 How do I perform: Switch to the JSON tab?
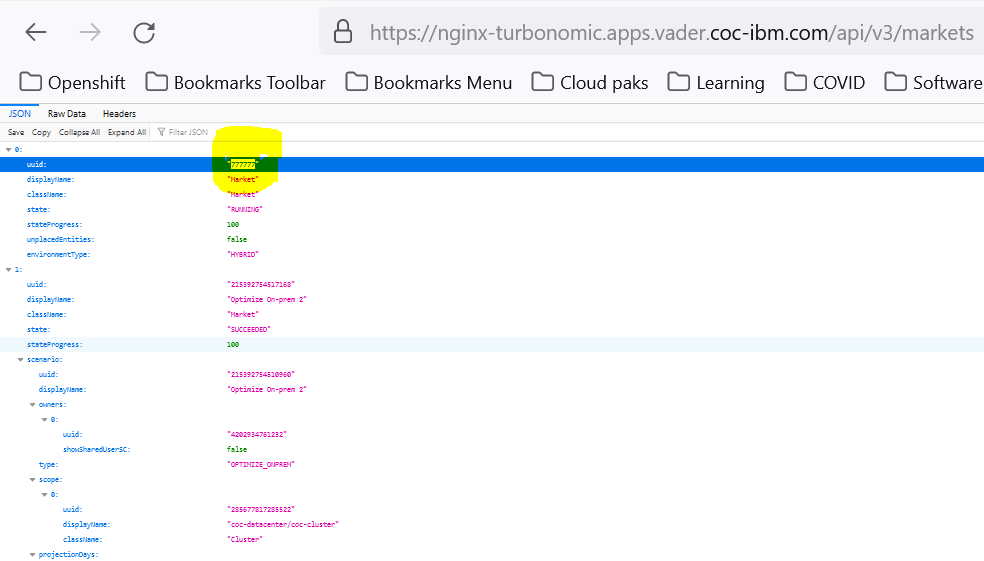click(19, 114)
